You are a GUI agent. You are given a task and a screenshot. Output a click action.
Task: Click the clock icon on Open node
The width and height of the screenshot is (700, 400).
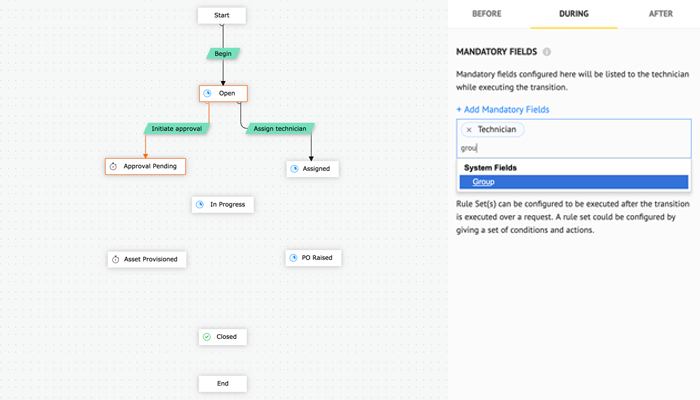(x=207, y=93)
